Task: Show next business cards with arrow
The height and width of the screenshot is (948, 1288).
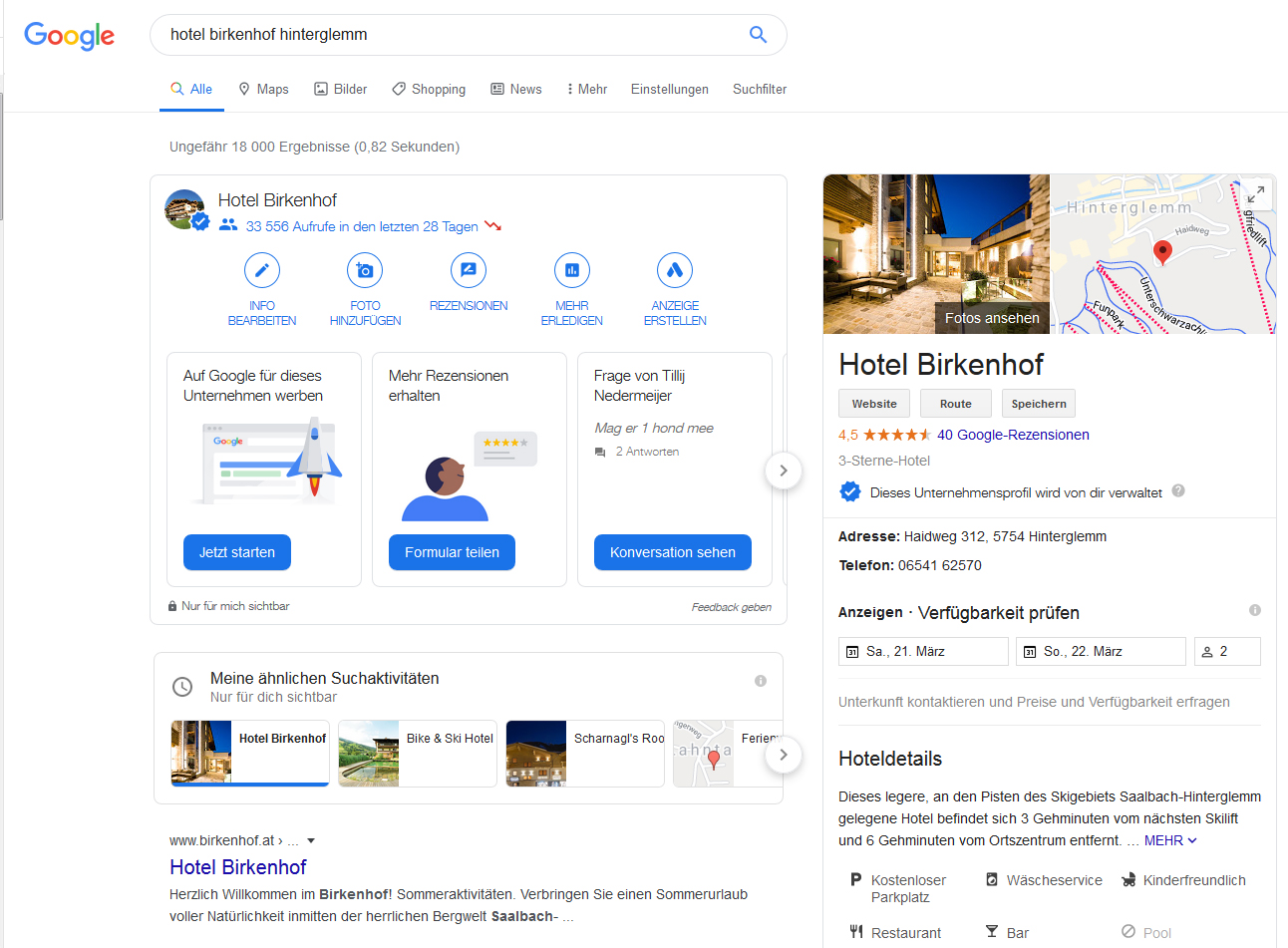Action: [x=784, y=471]
